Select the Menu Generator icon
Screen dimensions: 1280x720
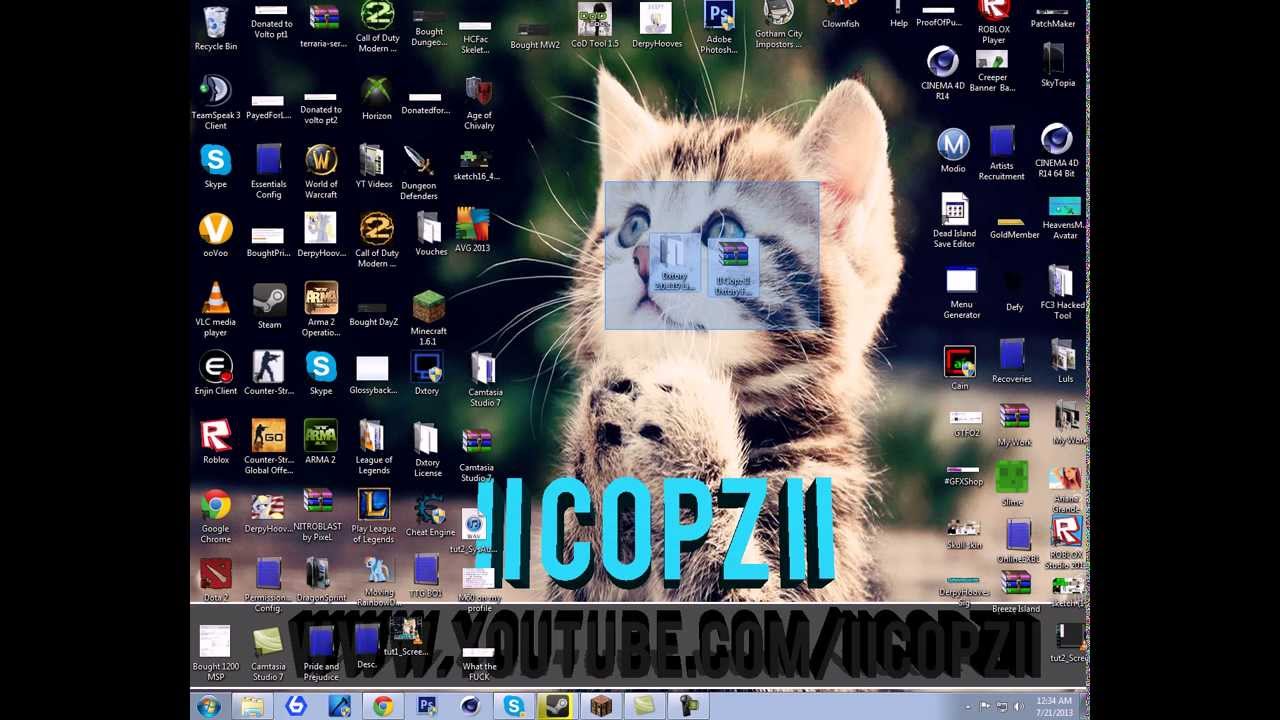tap(961, 294)
